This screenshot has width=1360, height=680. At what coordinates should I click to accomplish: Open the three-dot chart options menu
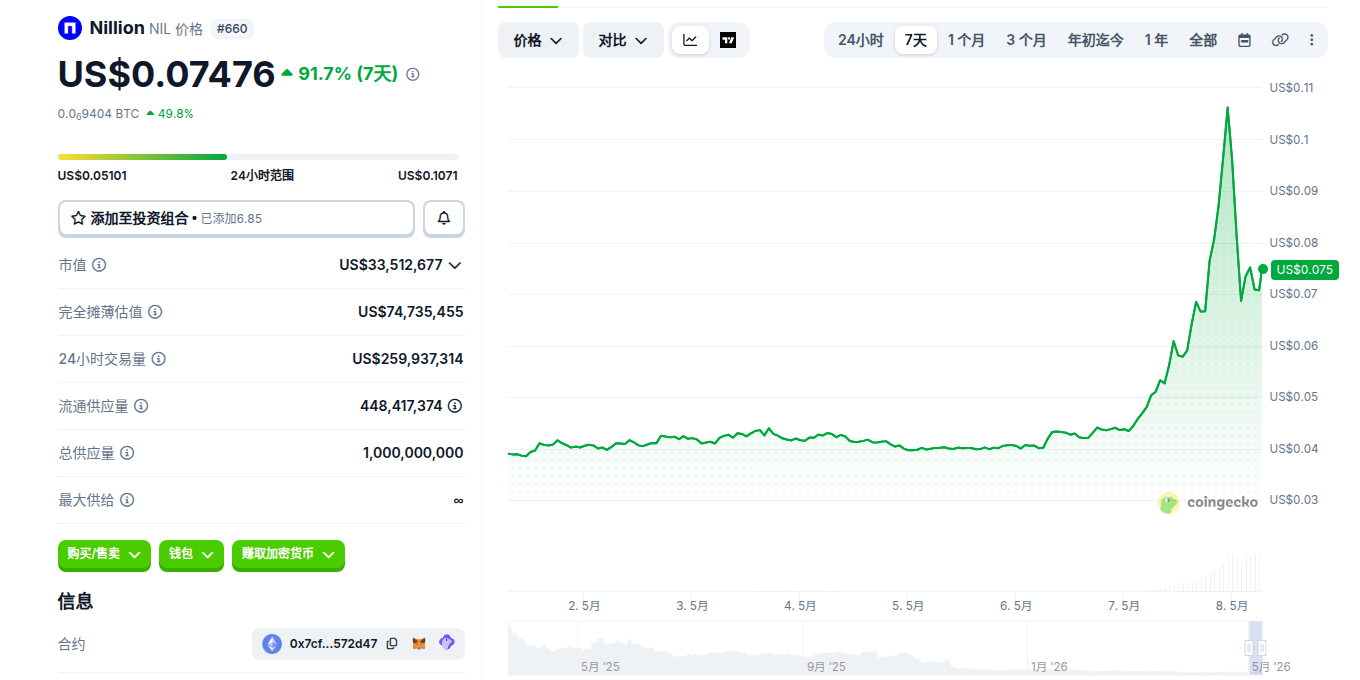1312,40
